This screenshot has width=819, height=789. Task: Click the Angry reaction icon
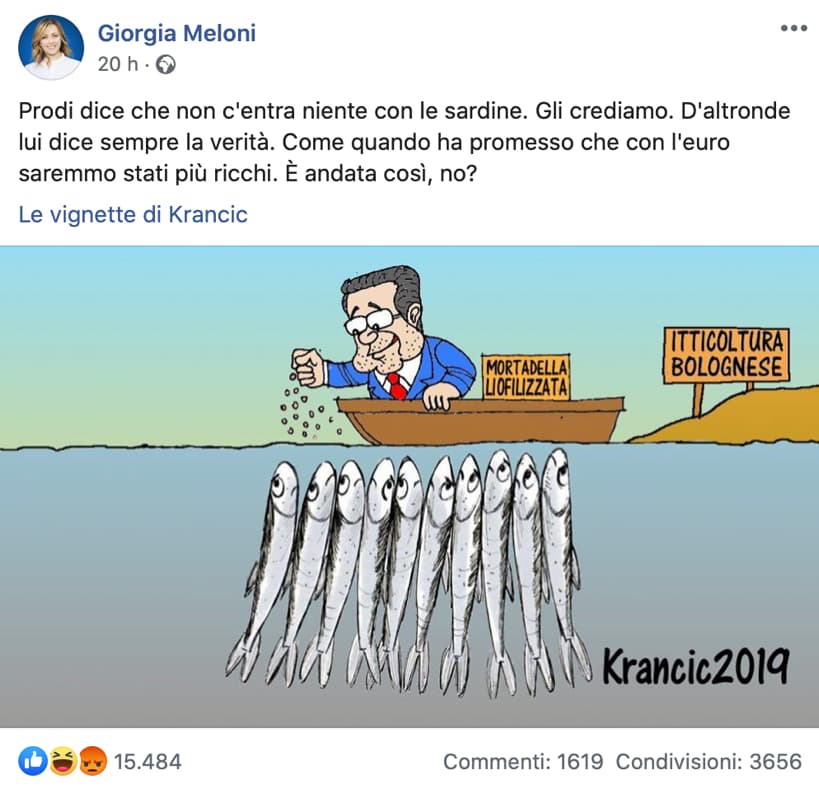click(92, 762)
